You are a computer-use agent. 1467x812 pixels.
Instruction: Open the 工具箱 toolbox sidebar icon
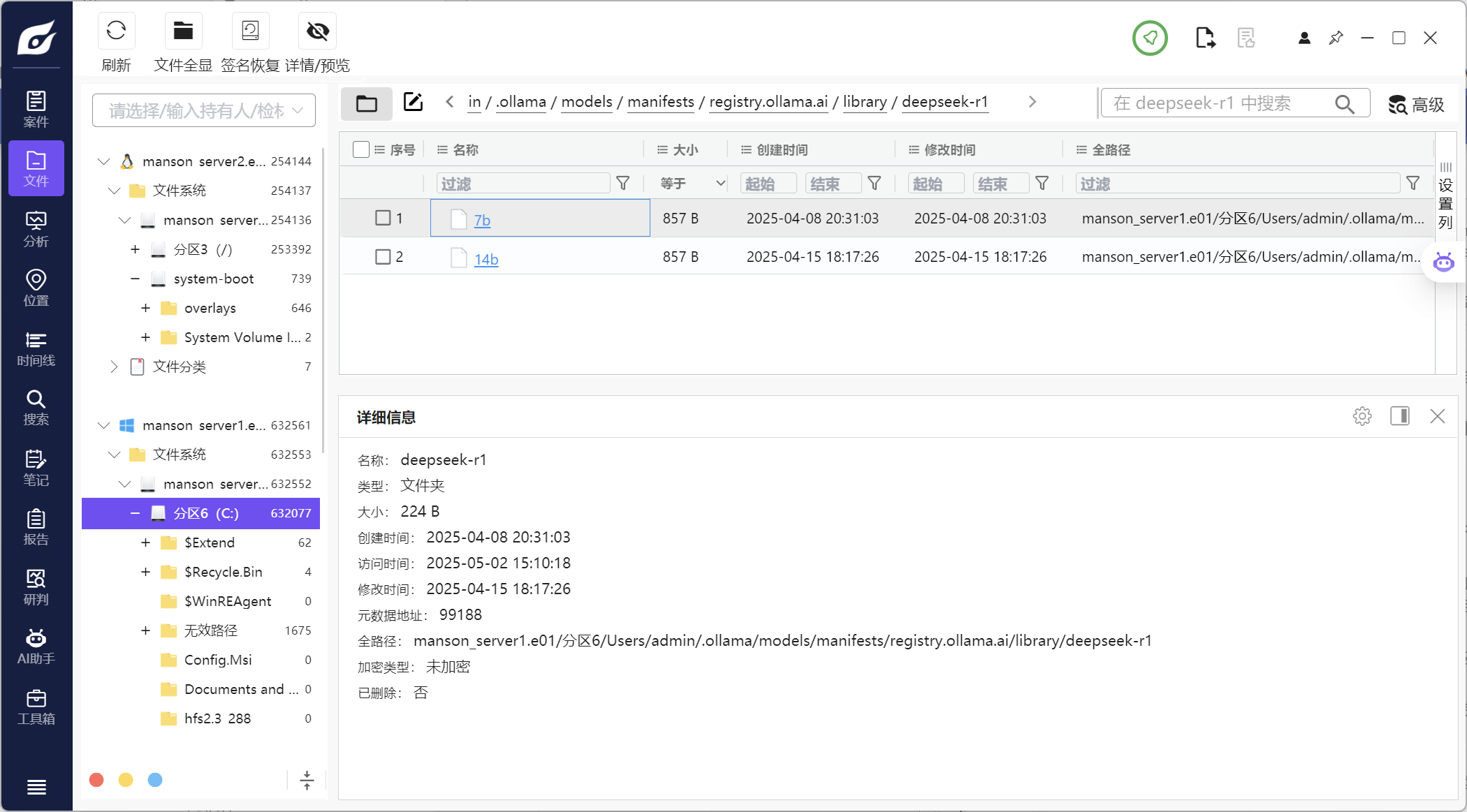point(36,707)
